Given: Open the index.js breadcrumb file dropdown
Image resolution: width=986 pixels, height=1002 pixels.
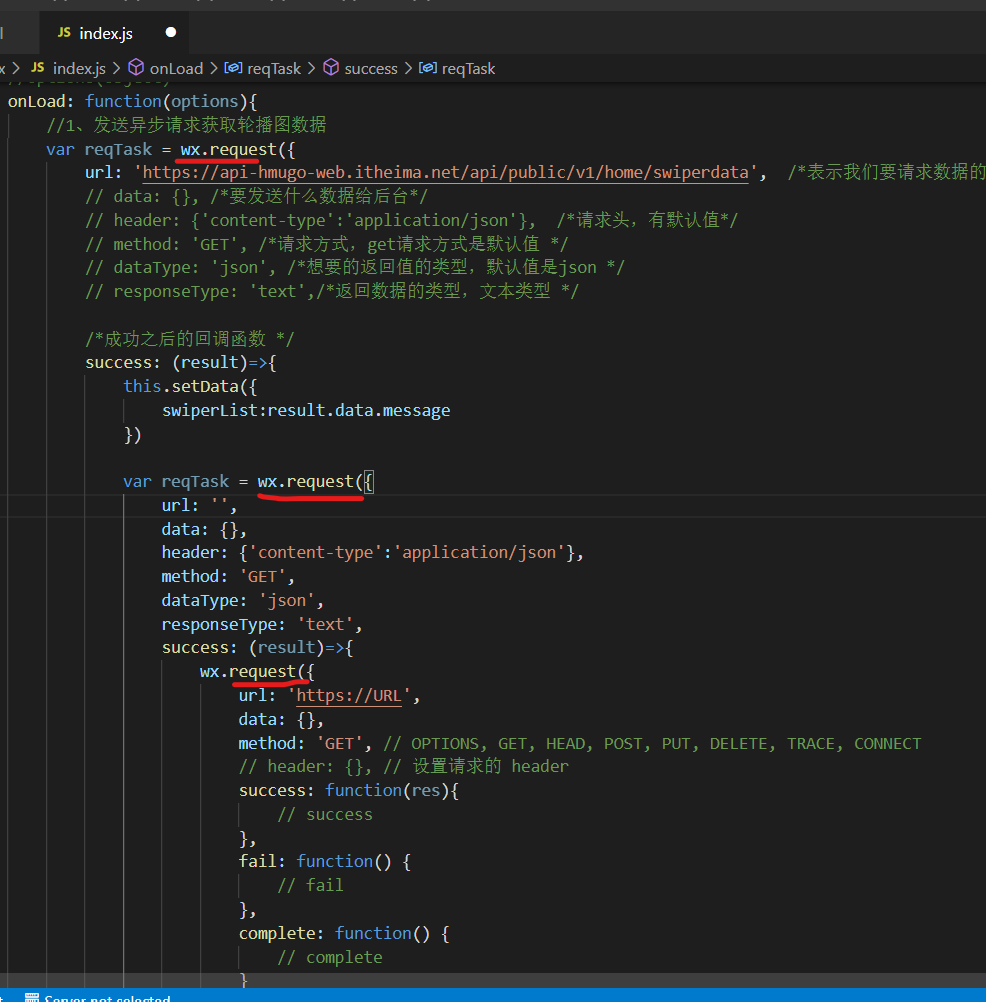Looking at the screenshot, I should pos(79,68).
